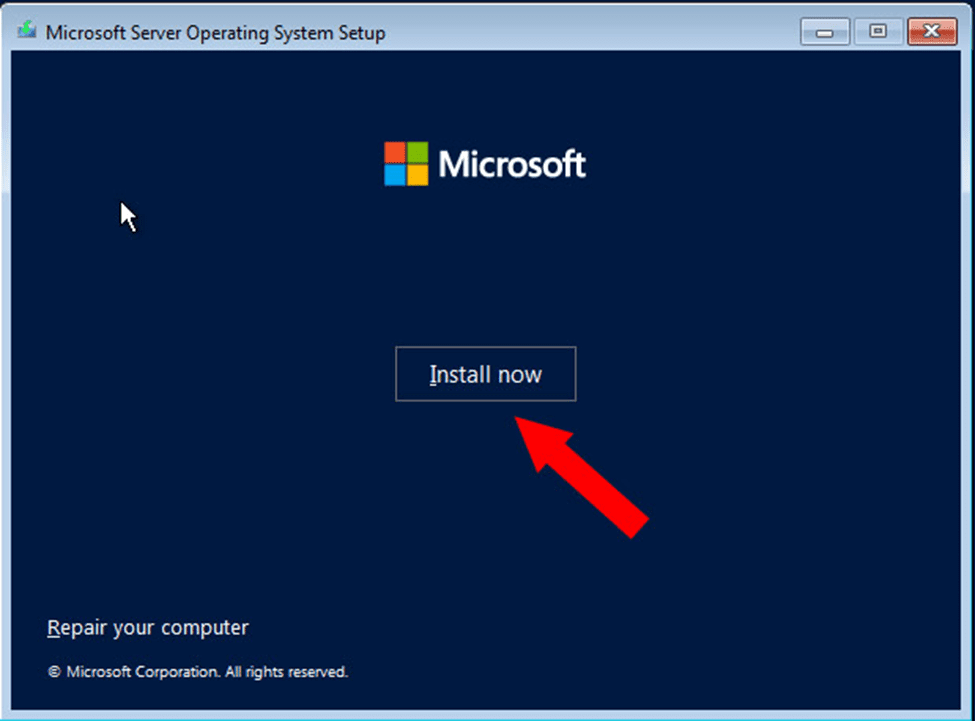Viewport: 975px width, 721px height.
Task: Open the Repair your computer link
Action: click(x=148, y=628)
